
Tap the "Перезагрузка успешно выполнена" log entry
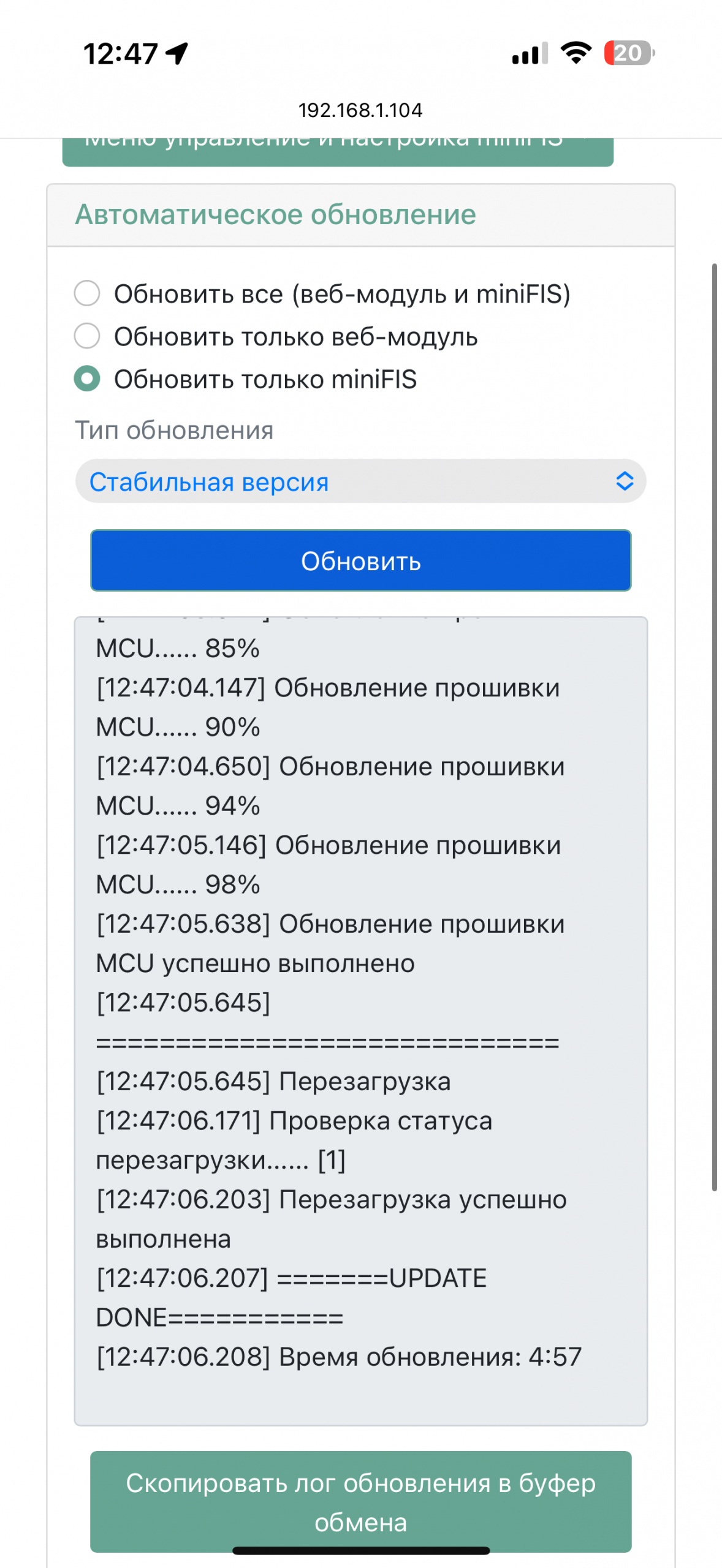point(331,1219)
